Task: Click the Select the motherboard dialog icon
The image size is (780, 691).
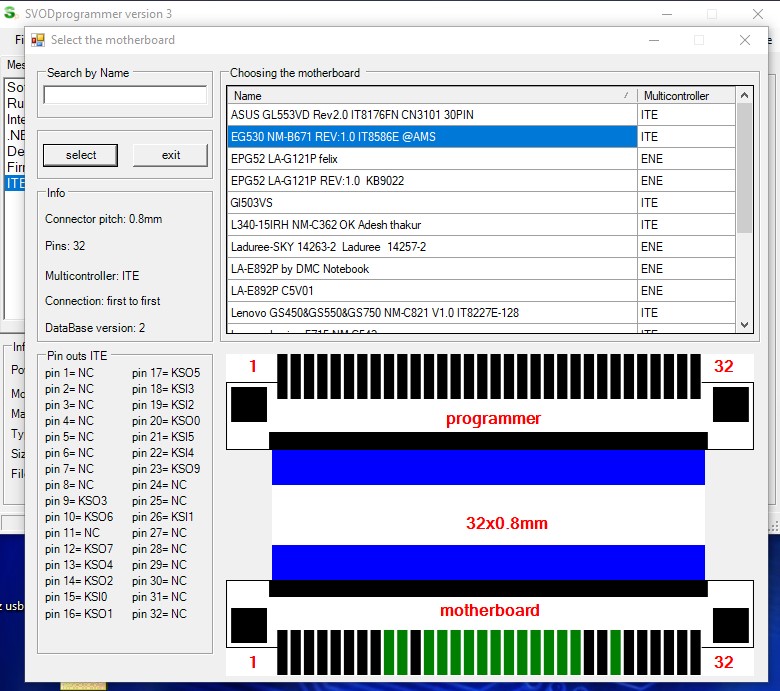Action: [38, 40]
